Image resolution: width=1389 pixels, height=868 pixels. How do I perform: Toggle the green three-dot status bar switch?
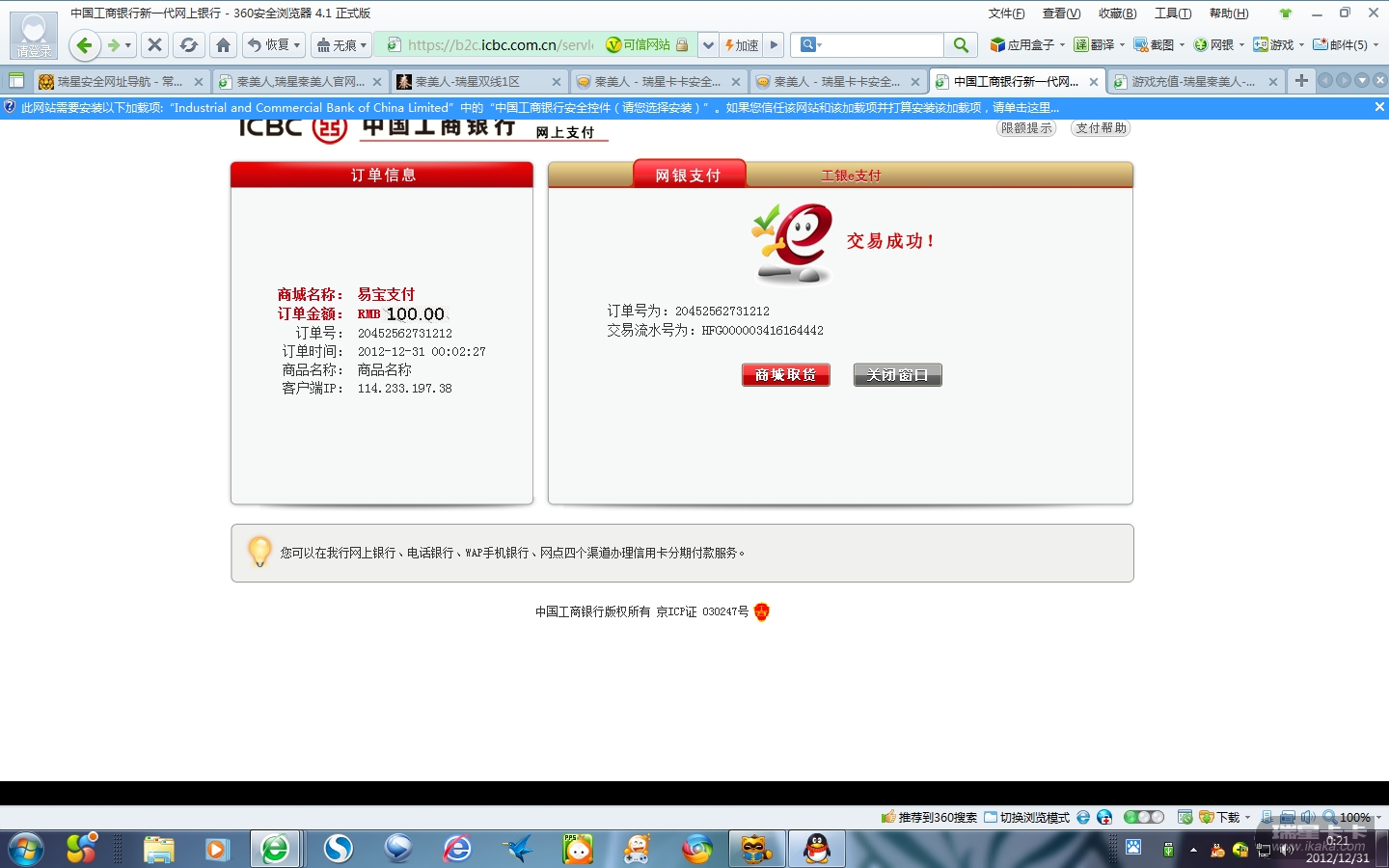click(x=1144, y=817)
